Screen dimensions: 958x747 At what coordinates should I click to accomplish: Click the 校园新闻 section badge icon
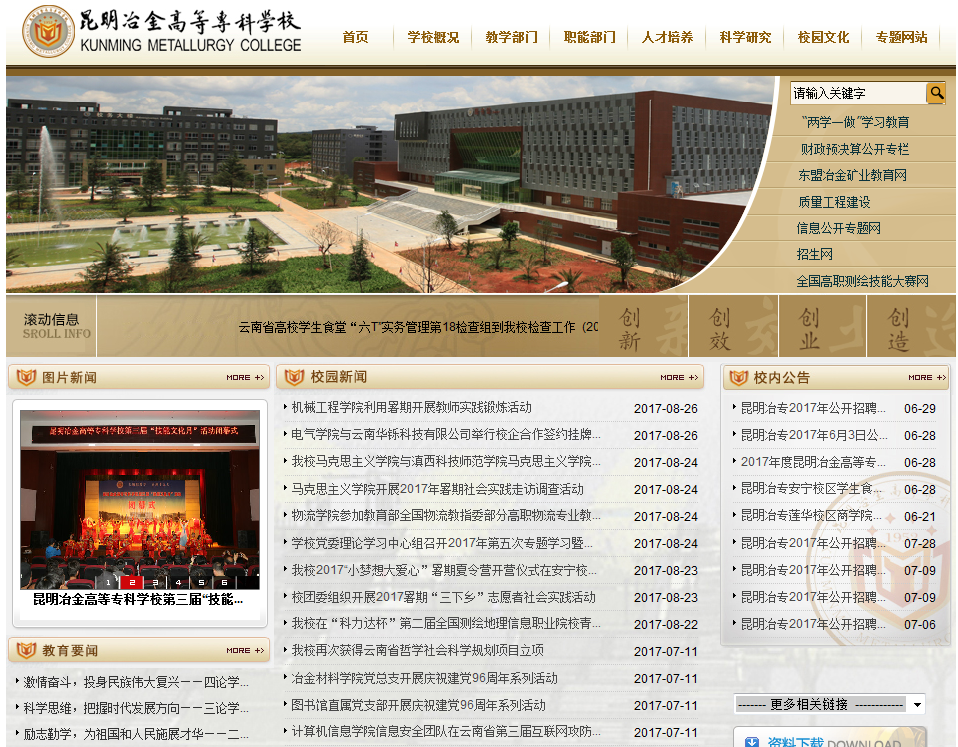294,378
